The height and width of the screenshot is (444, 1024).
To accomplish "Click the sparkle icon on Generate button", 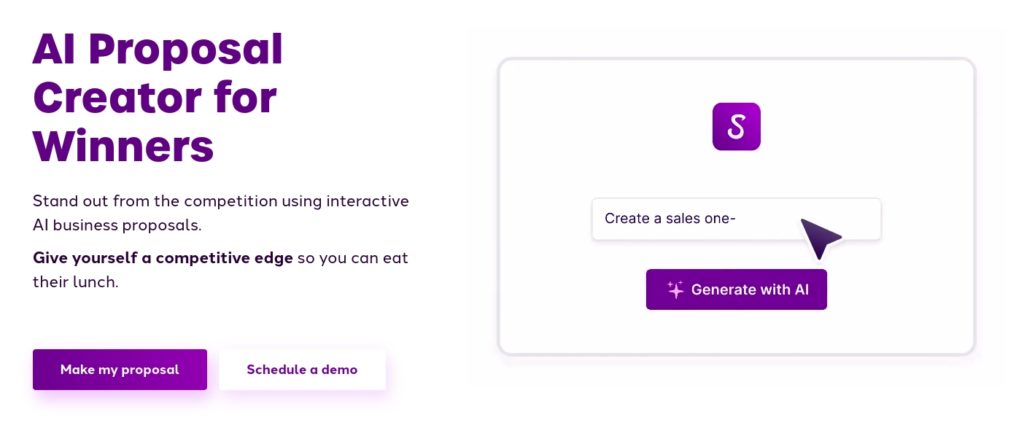I will tap(675, 290).
